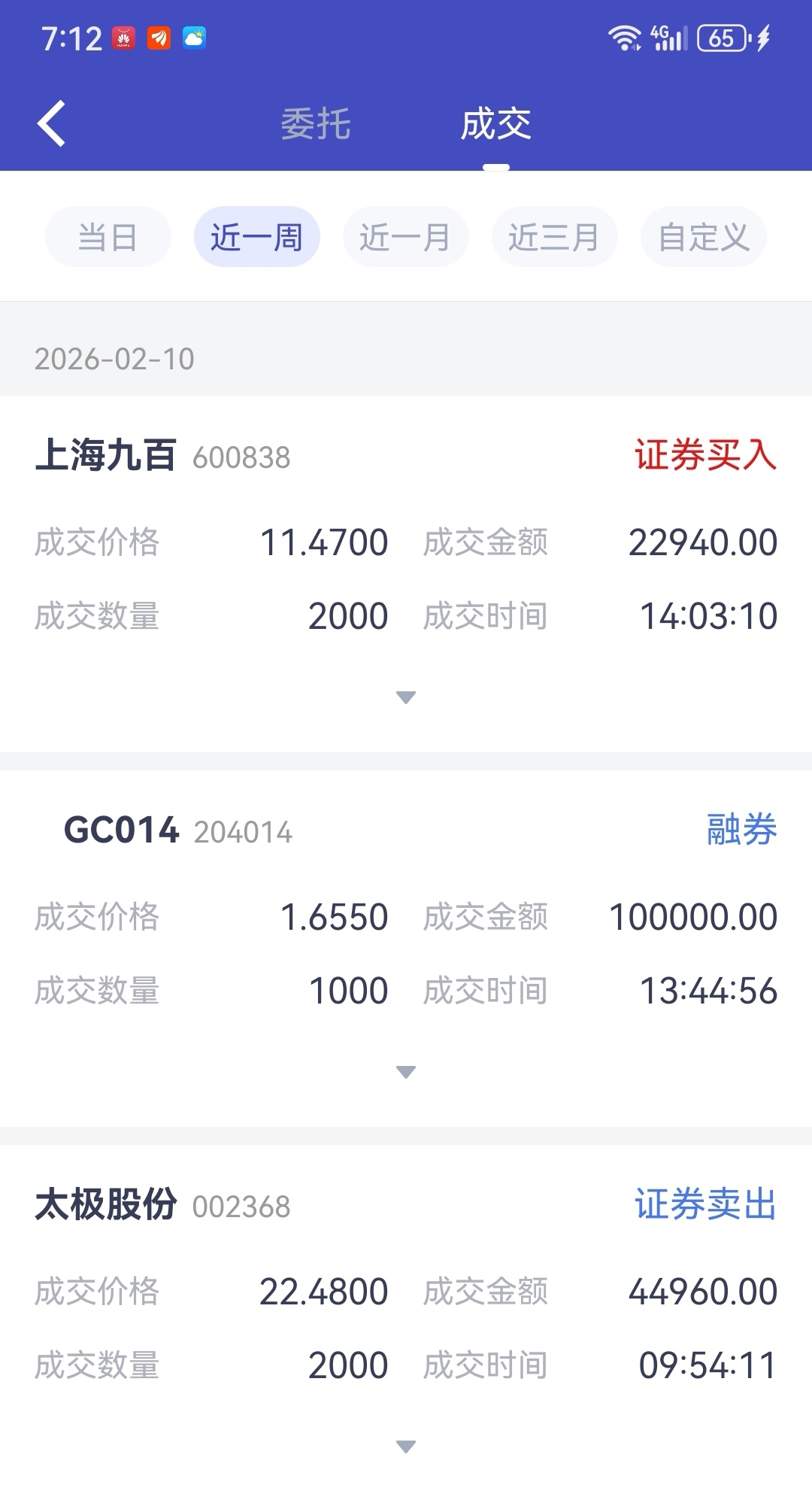Tap the battery level indicator
This screenshot has width=812, height=1500.
click(723, 38)
